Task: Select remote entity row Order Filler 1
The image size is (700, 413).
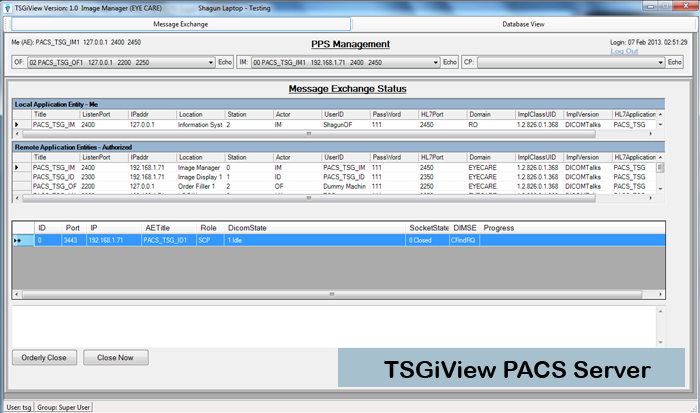Action: 334,186
